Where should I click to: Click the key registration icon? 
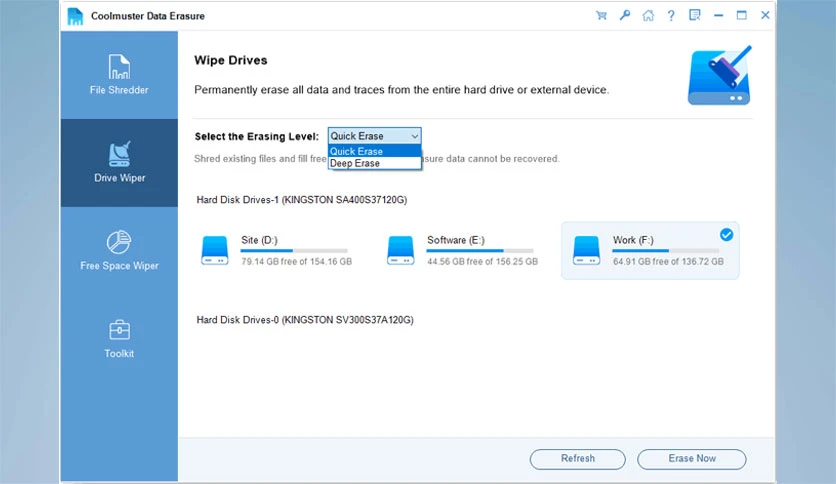click(625, 15)
